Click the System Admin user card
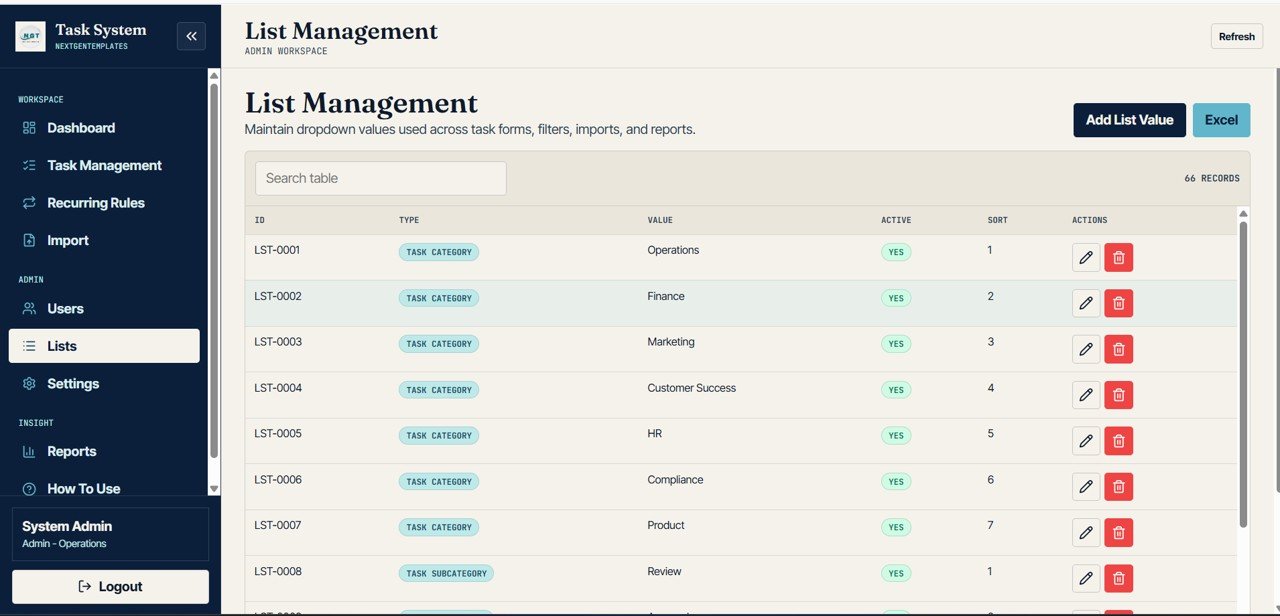 (110, 535)
